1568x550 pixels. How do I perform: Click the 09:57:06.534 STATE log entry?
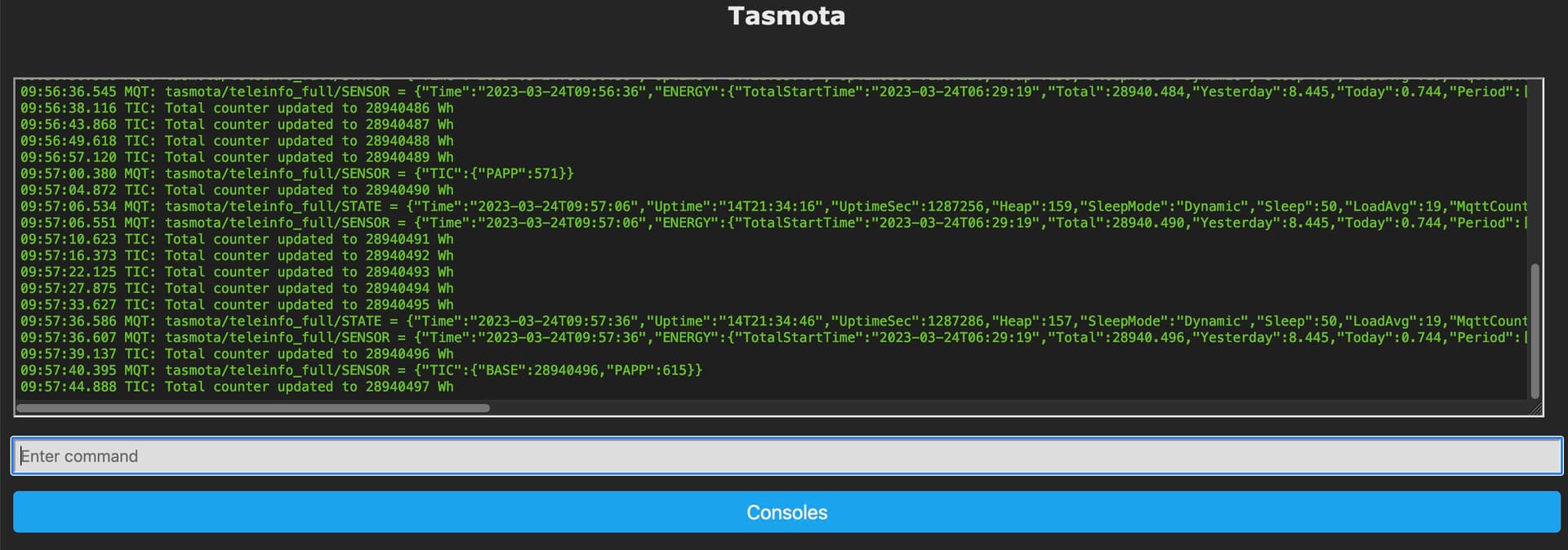tap(773, 206)
